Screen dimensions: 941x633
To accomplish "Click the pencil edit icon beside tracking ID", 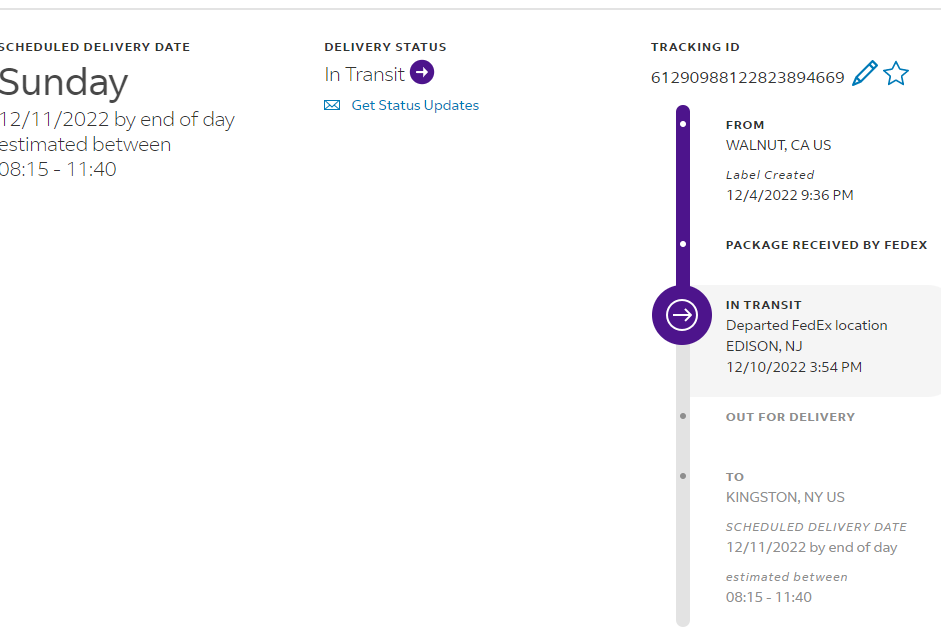I will (865, 74).
